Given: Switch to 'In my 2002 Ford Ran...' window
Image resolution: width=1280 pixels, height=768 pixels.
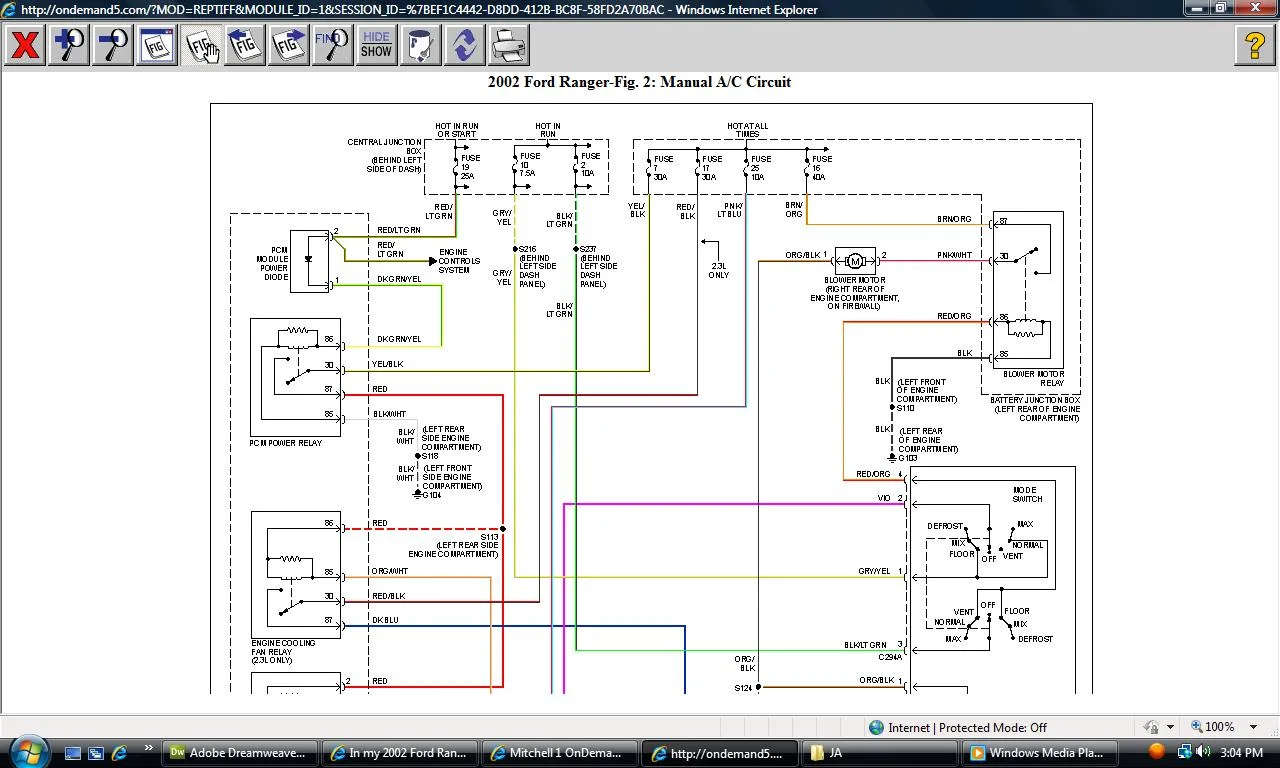Looking at the screenshot, I should point(401,753).
